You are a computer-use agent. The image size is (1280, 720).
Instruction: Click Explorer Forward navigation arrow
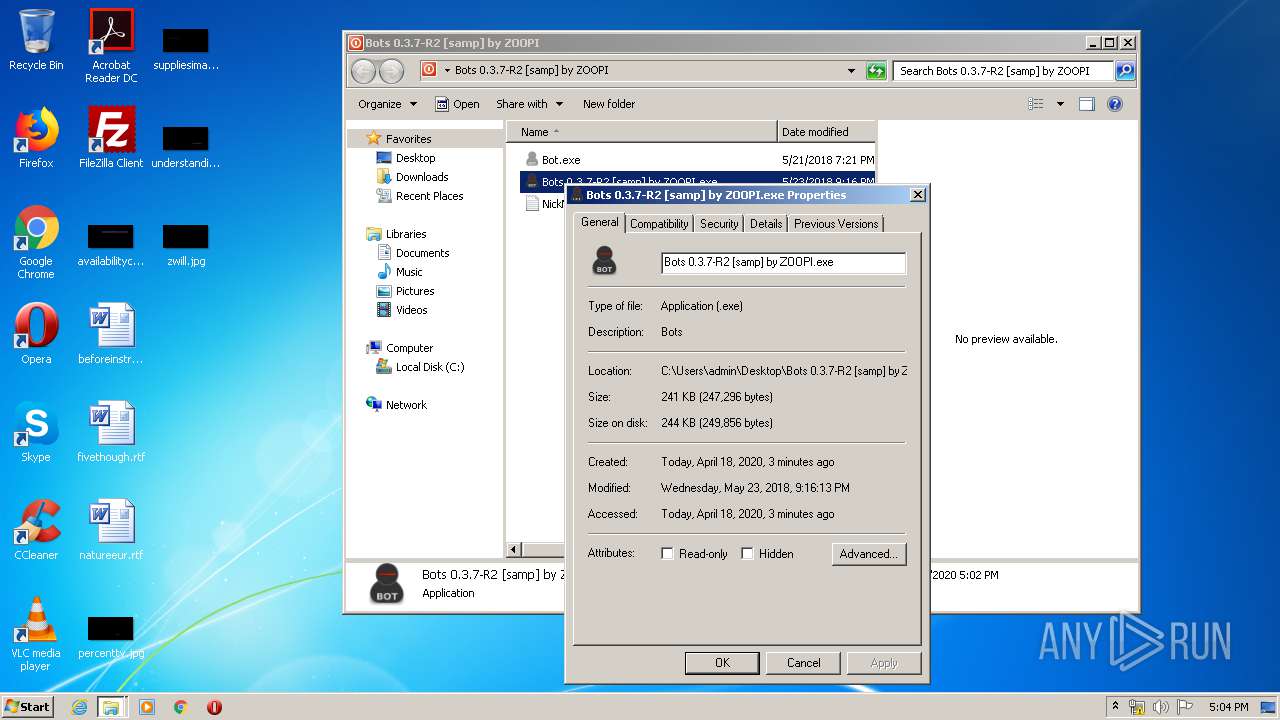392,71
